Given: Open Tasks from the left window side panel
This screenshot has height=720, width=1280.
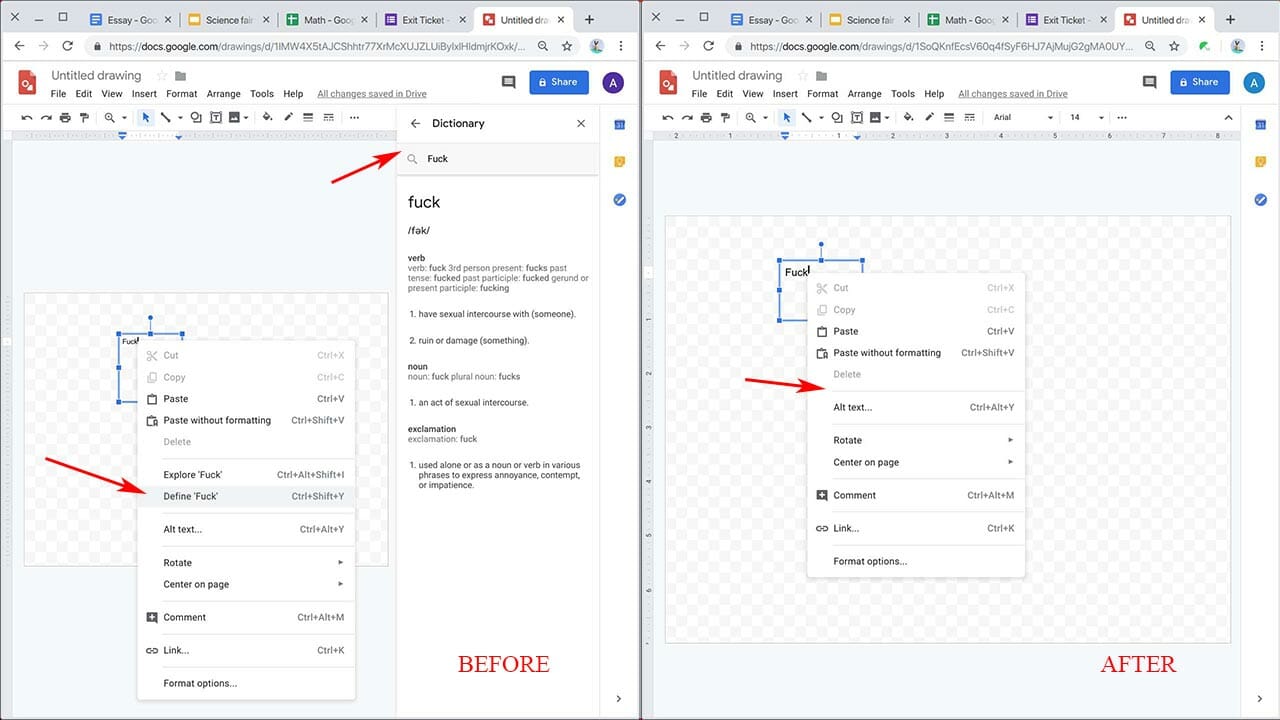Looking at the screenshot, I should tap(619, 200).
